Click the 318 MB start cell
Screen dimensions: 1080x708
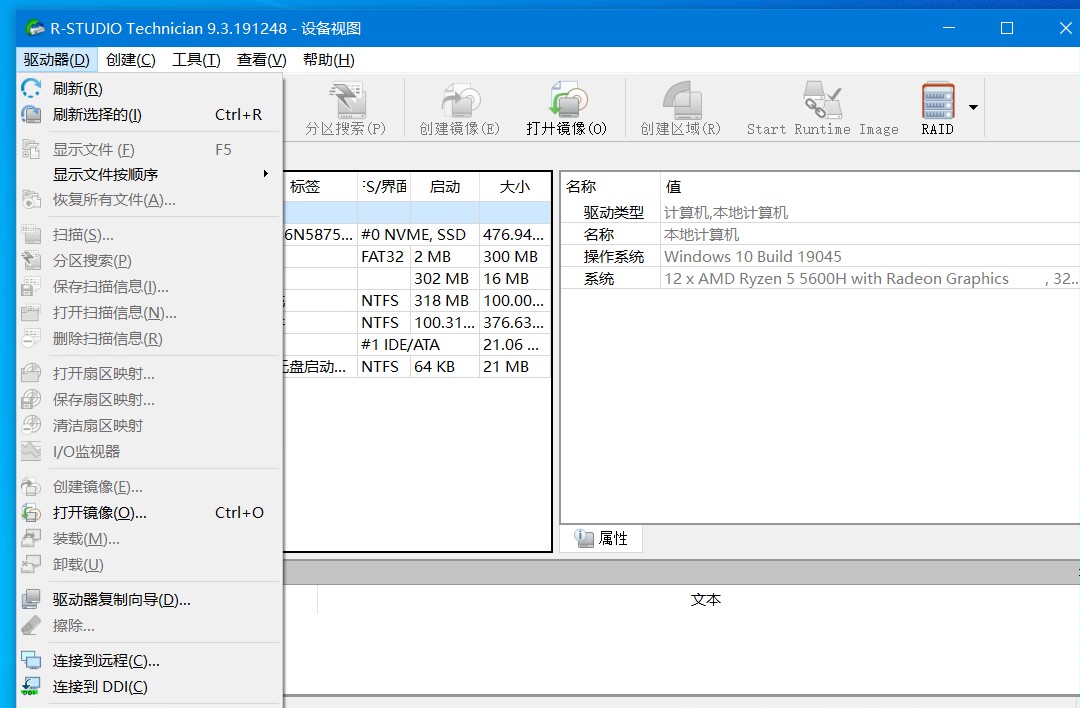coord(445,300)
